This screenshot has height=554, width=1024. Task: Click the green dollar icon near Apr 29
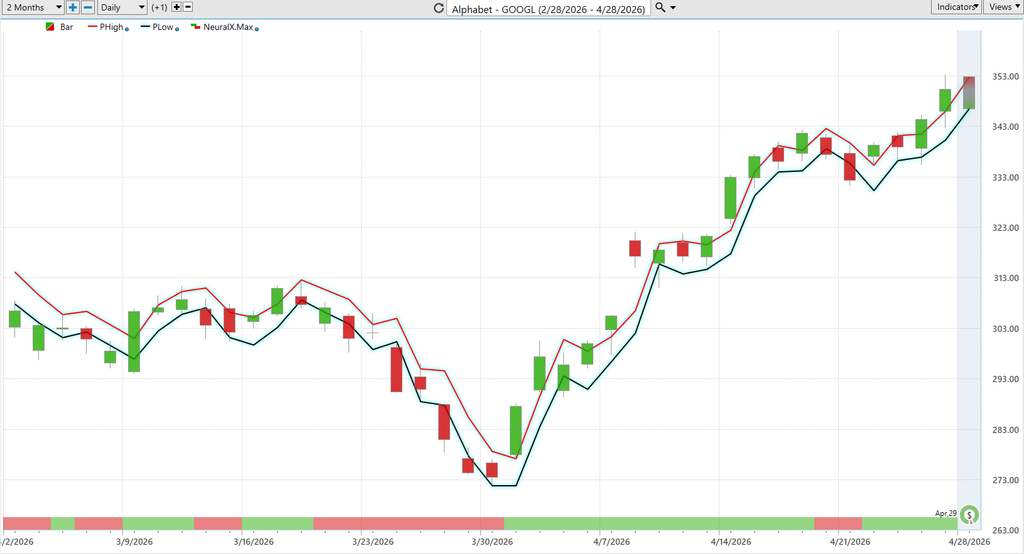click(x=970, y=515)
